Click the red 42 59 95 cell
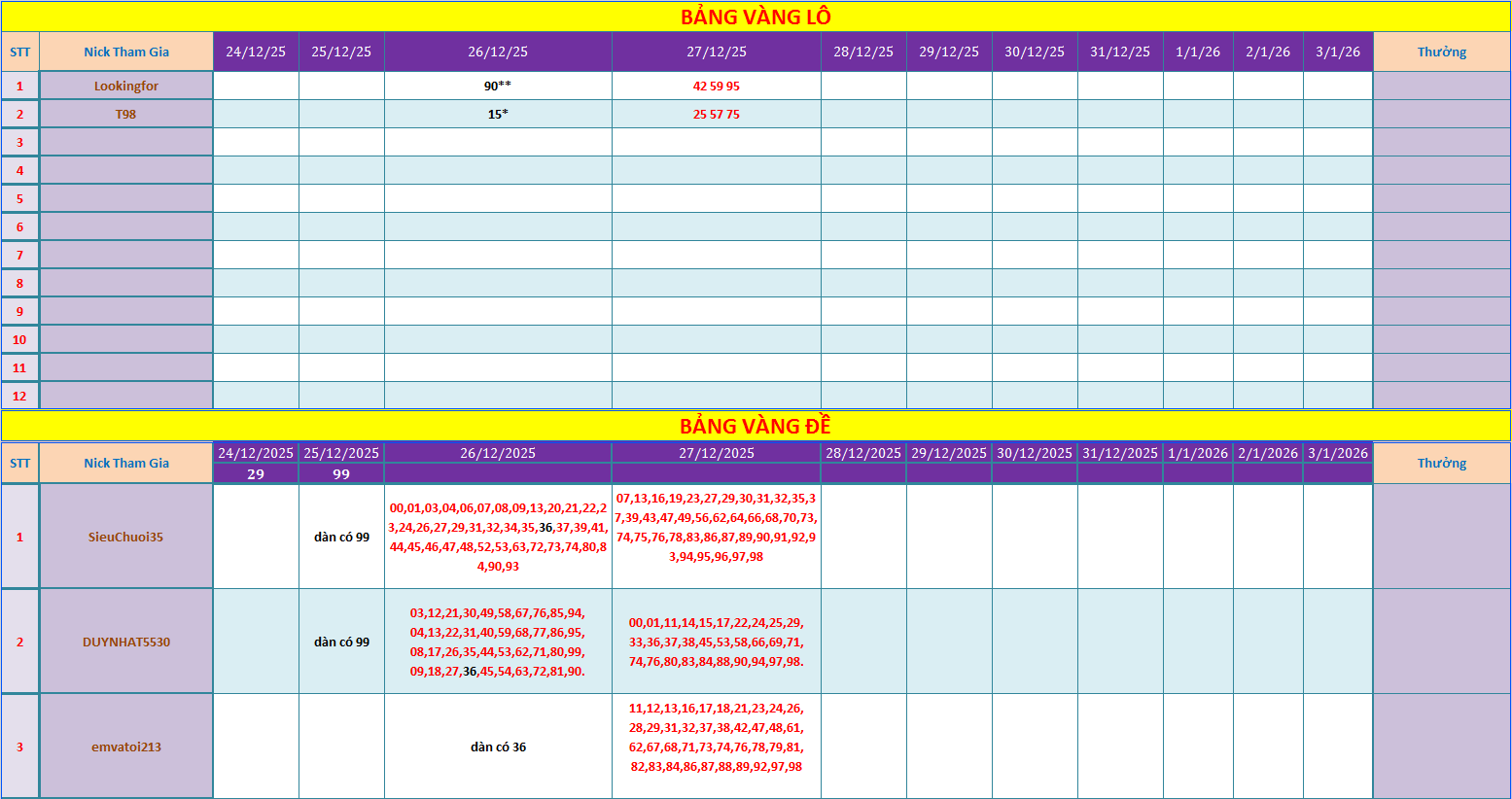The height and width of the screenshot is (799, 1512). pos(717,86)
